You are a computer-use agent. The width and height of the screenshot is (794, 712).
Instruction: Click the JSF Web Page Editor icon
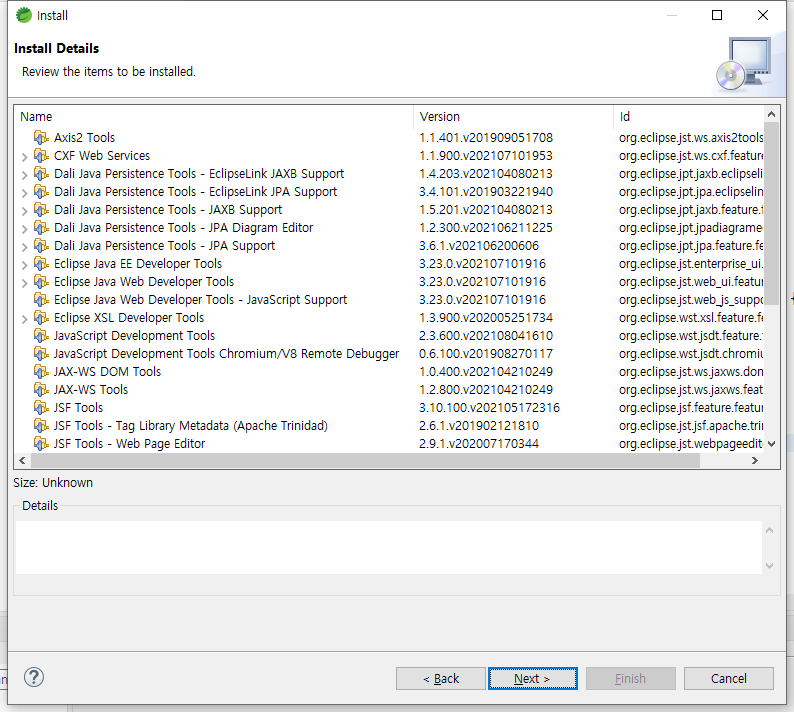point(41,443)
